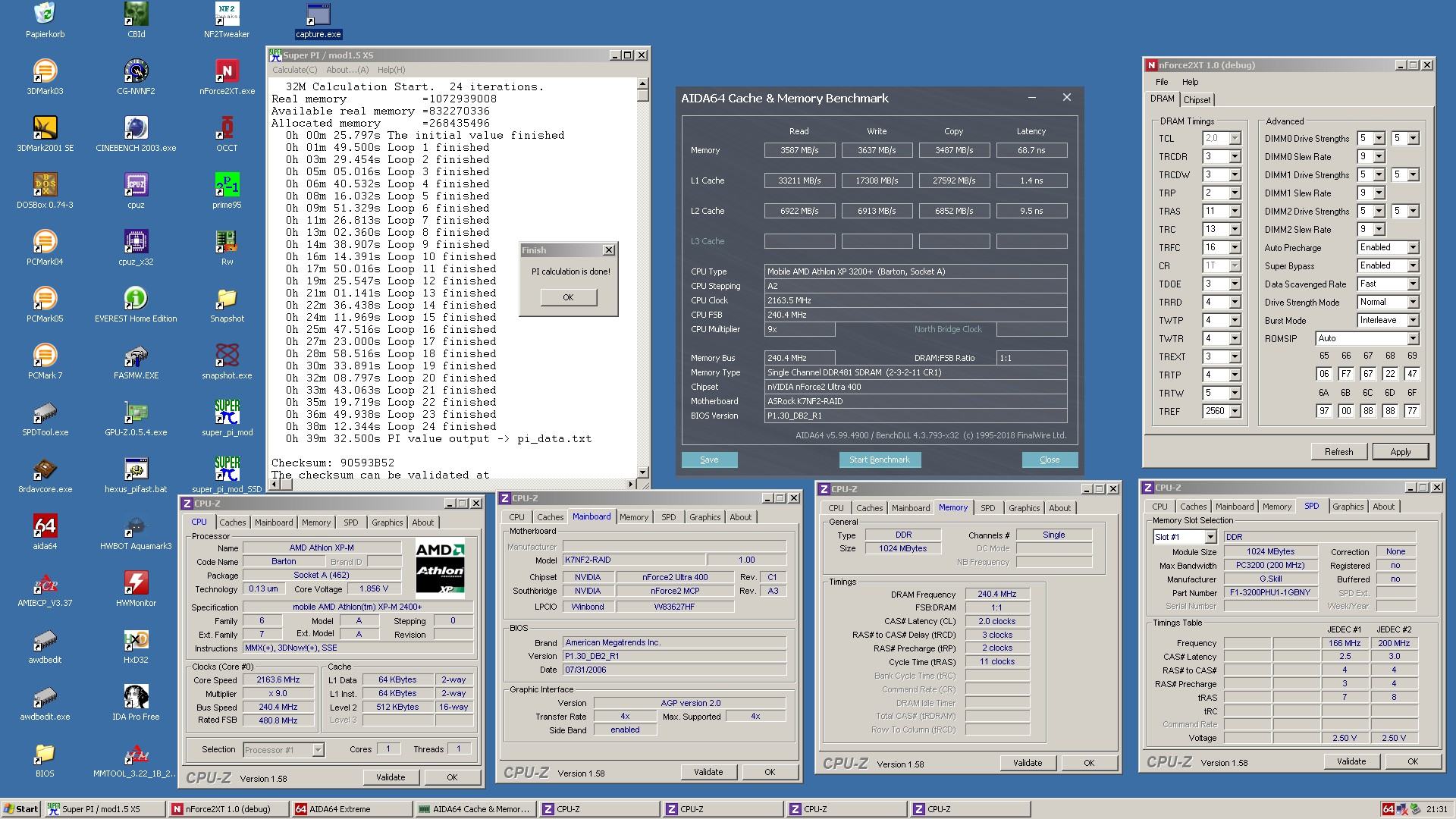This screenshot has height=819, width=1456.
Task: Expand the TRAS timing dropdown
Action: pos(1235,211)
